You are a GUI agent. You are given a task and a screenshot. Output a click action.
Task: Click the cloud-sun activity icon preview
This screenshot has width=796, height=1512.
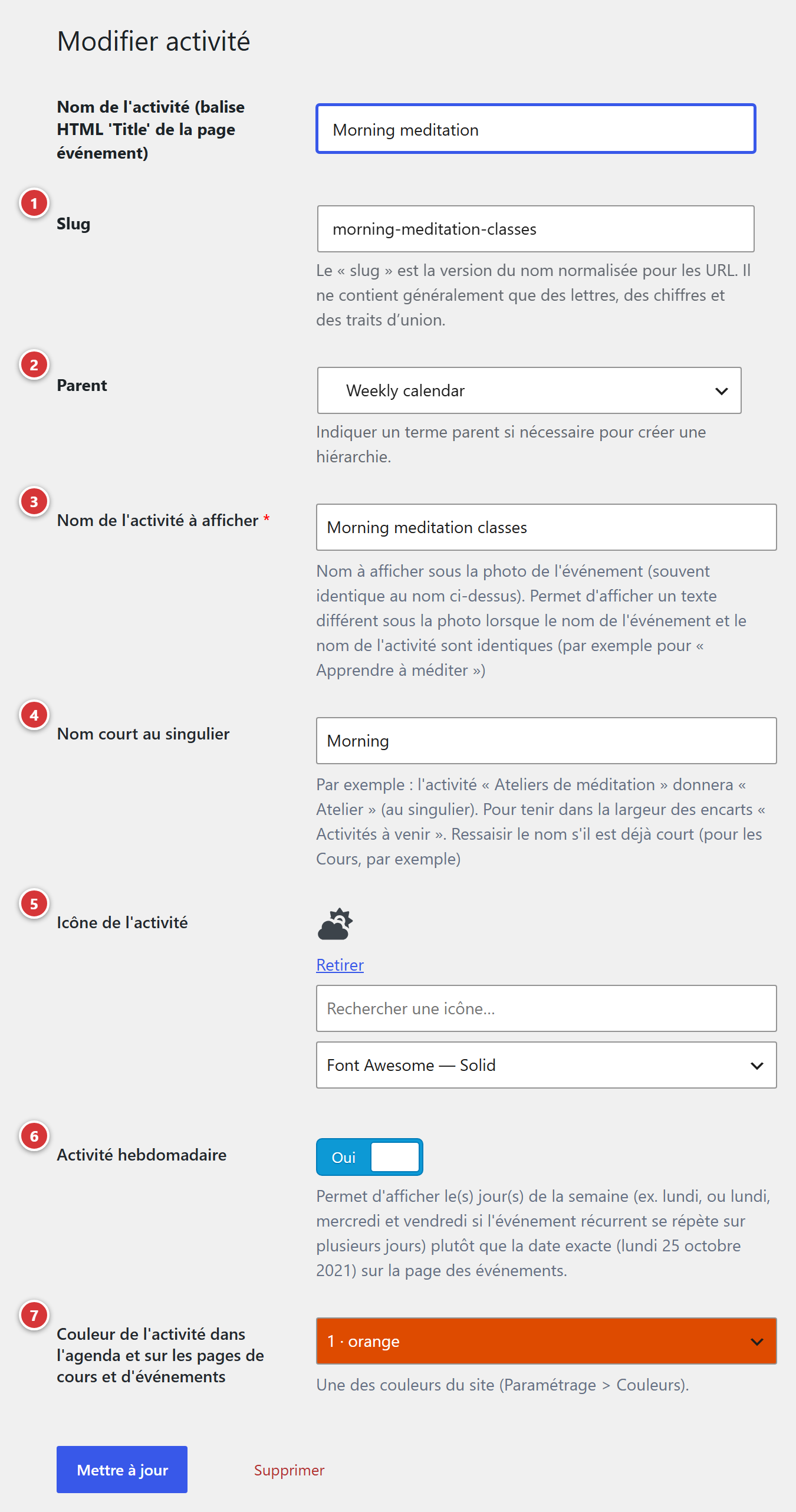[x=335, y=923]
